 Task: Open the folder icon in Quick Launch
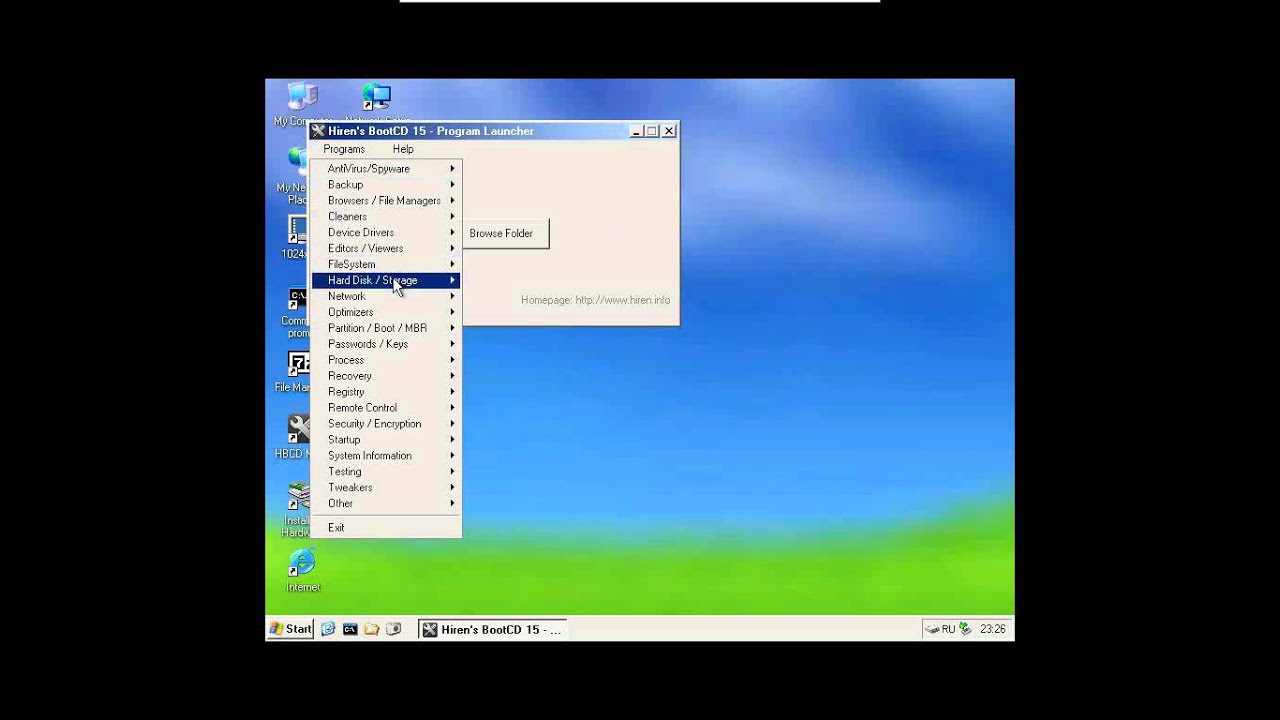click(372, 629)
